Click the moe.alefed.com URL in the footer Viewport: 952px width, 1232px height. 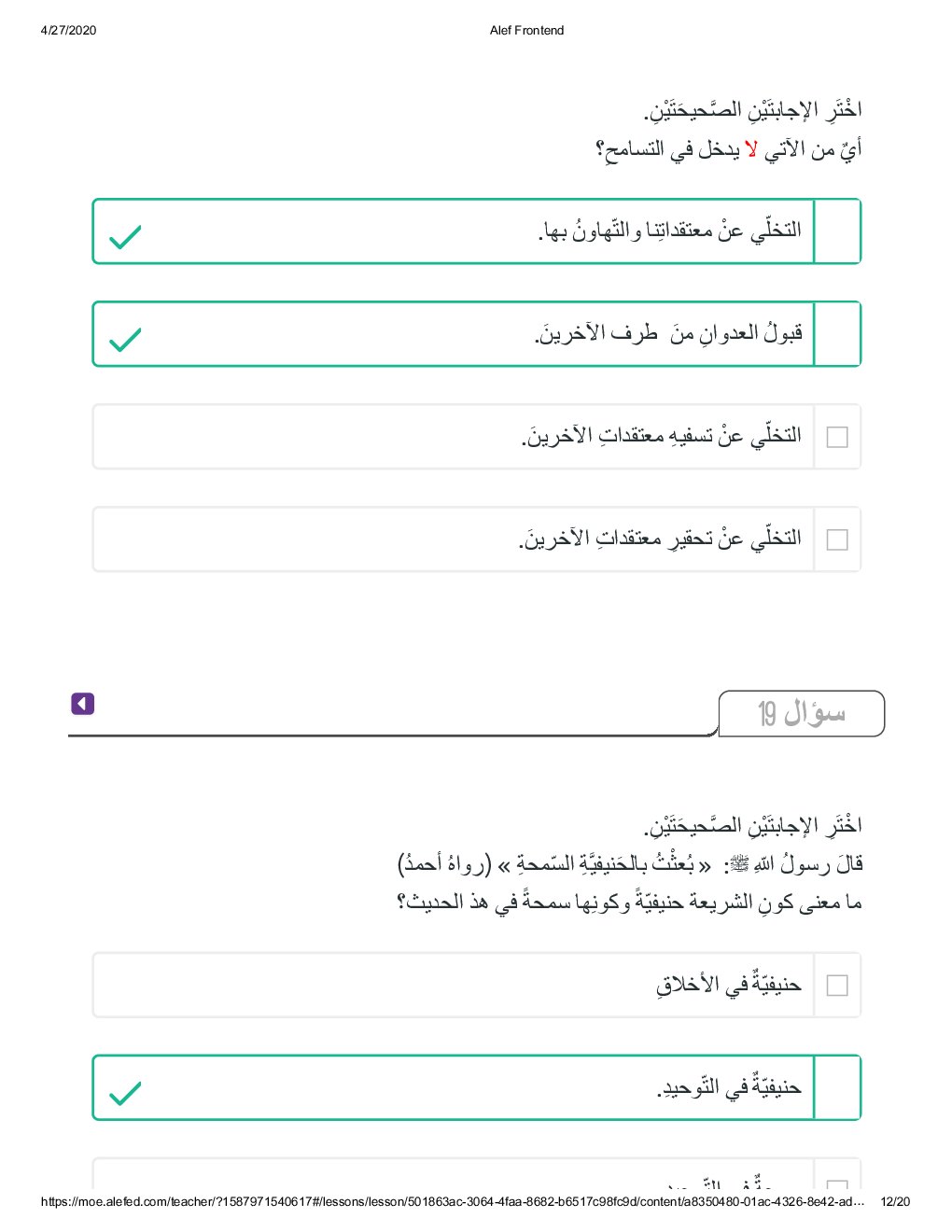pyautogui.click(x=453, y=1202)
